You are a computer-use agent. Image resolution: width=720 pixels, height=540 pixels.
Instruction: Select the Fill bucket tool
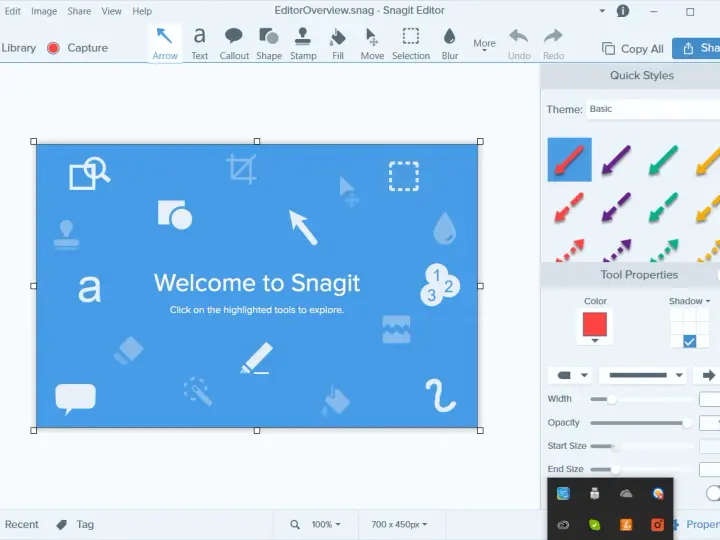pos(338,44)
